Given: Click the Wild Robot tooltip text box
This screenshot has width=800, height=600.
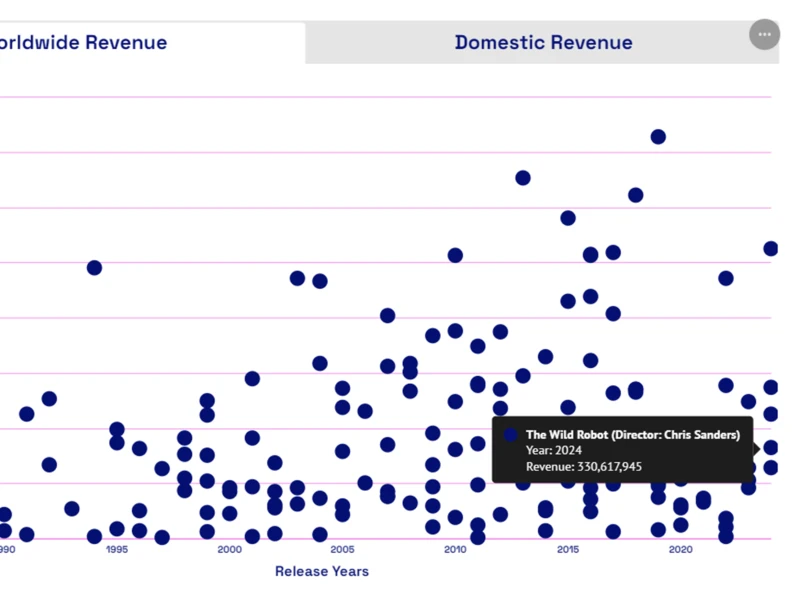Looking at the screenshot, I should click(620, 450).
